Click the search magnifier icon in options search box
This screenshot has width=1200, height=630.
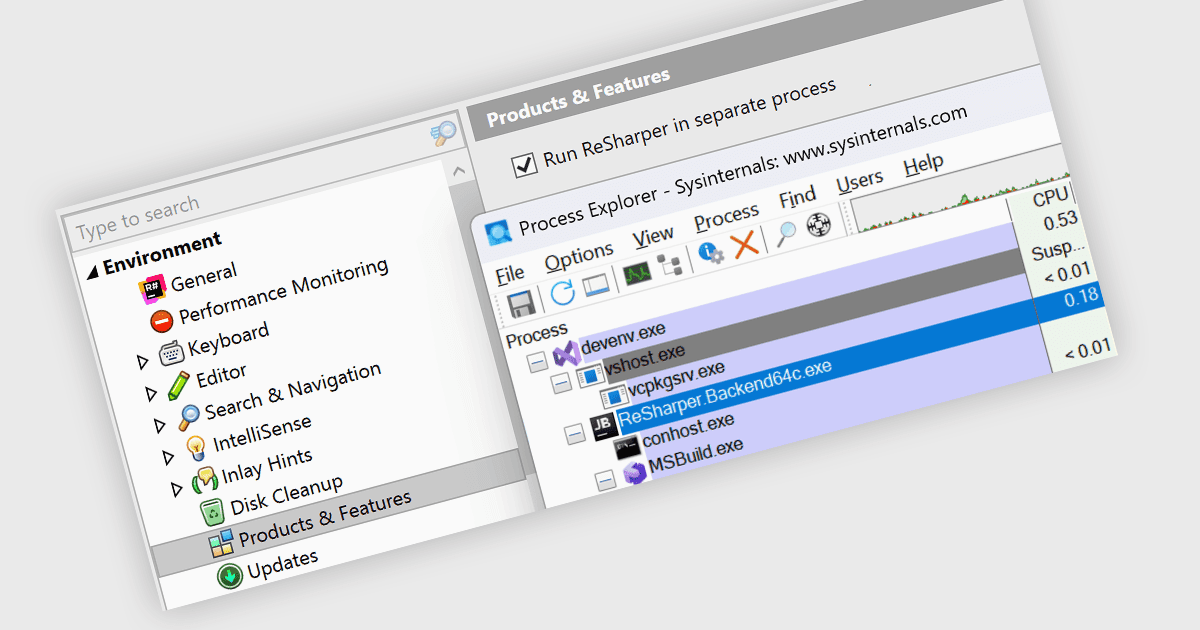tap(444, 134)
